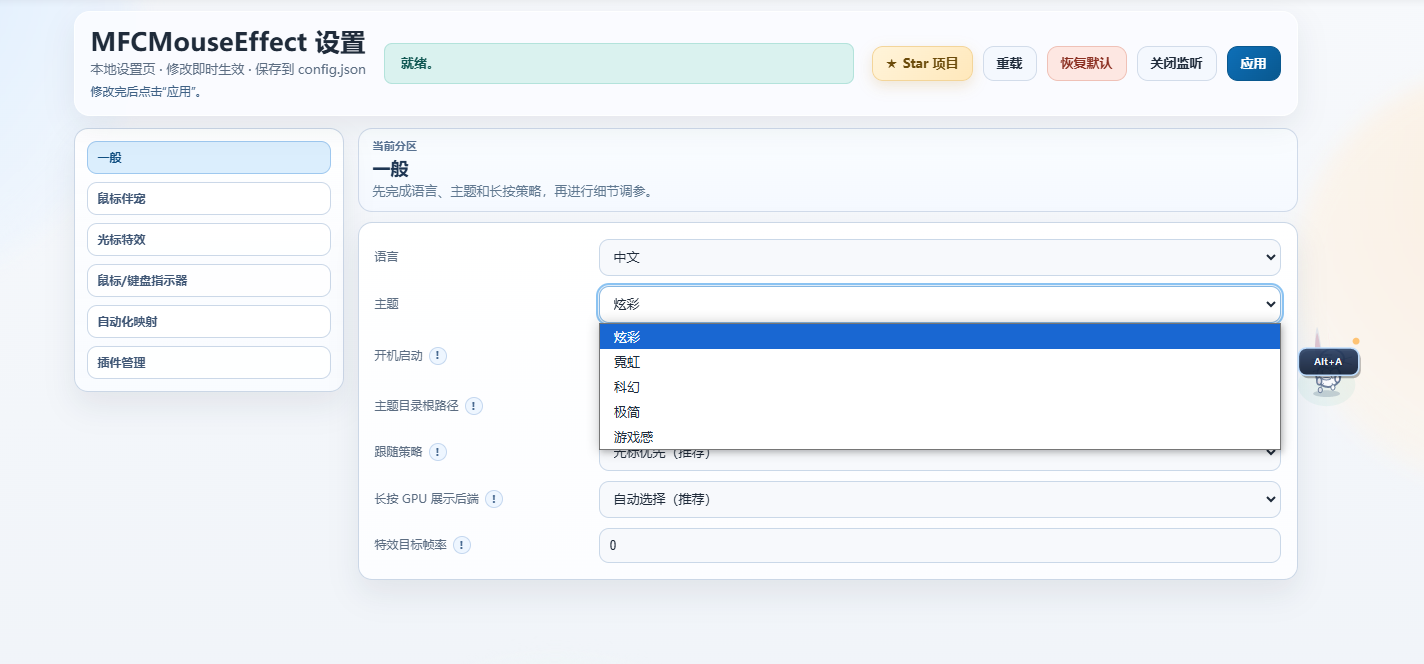Click the 长按 GPU 展示后端 label text
The image size is (1424, 664).
[426, 499]
